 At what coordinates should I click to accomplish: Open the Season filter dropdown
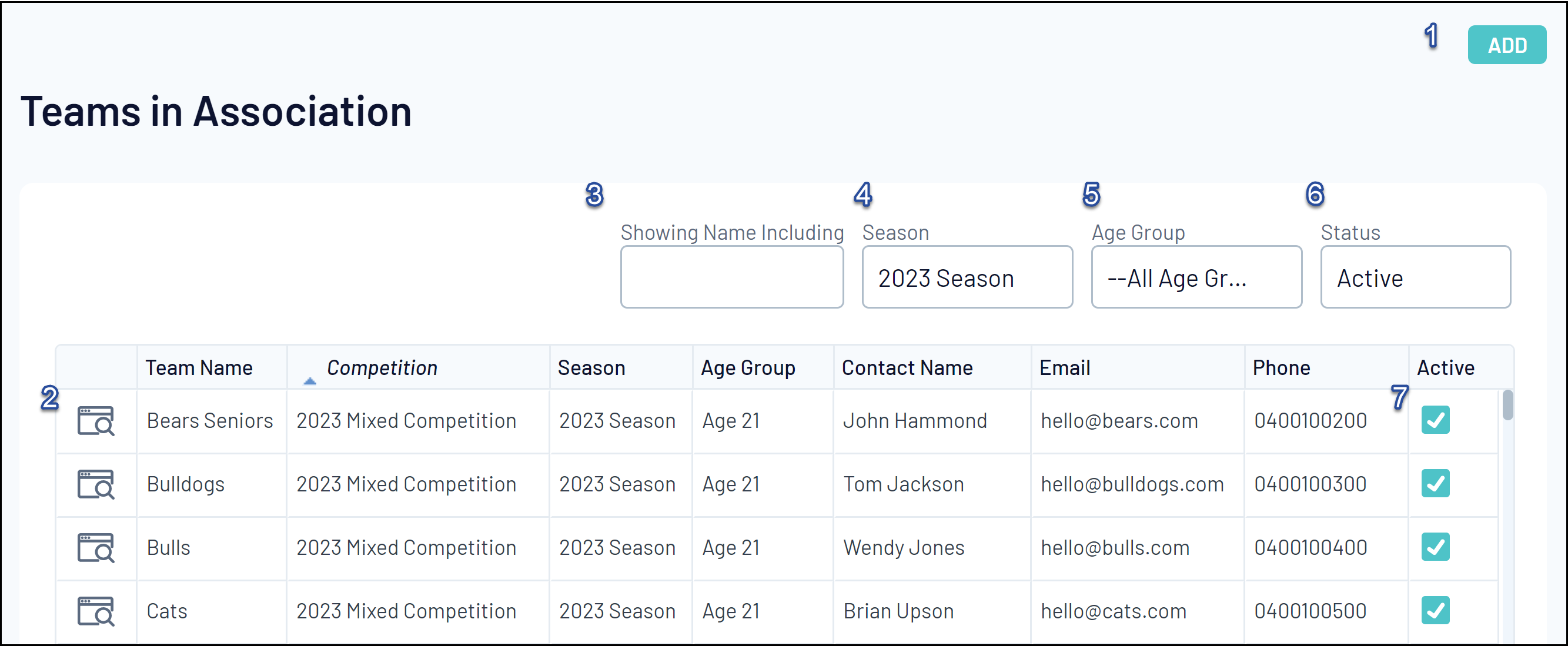[967, 277]
